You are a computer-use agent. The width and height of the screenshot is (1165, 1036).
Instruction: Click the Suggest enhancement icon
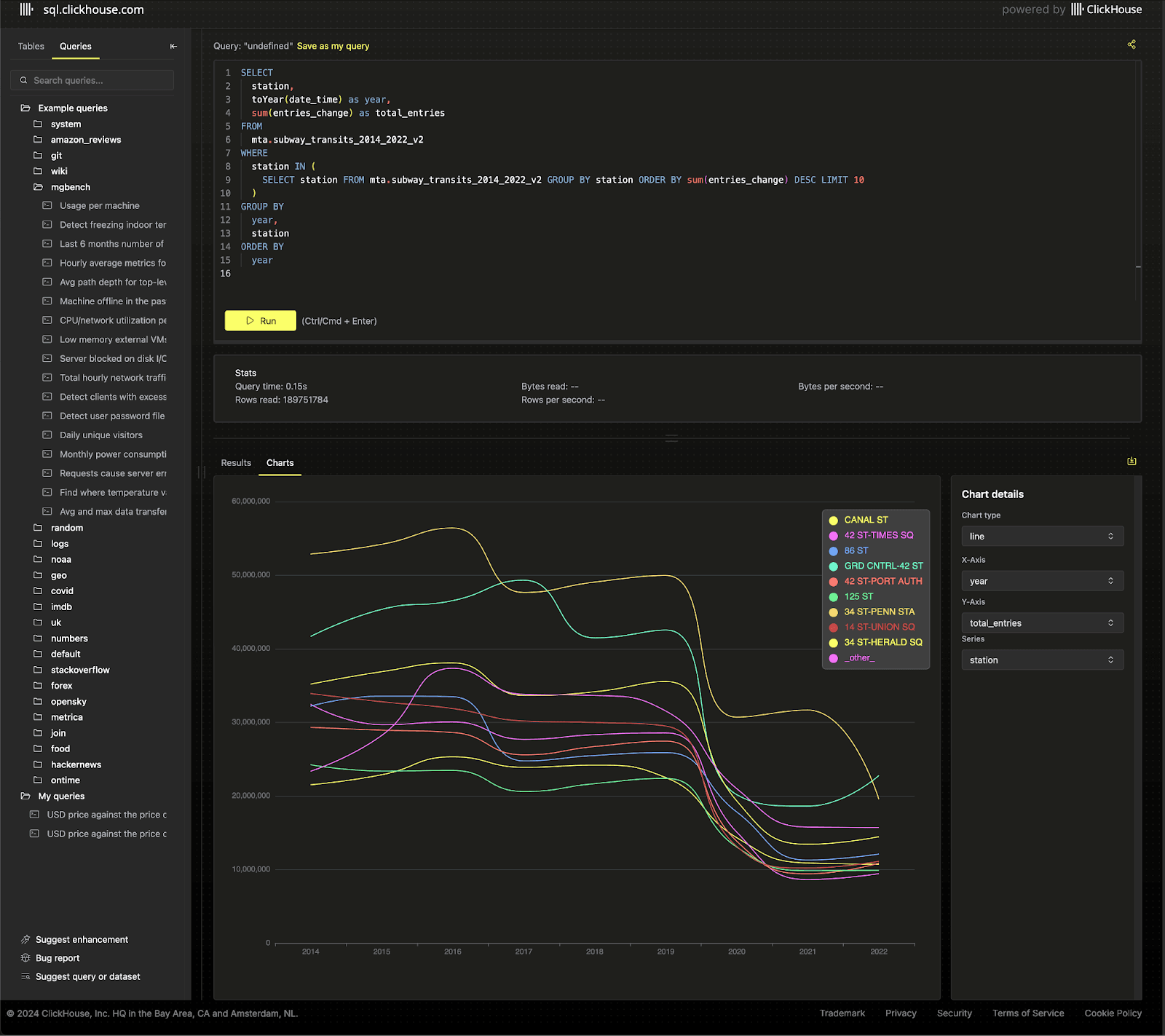click(25, 940)
